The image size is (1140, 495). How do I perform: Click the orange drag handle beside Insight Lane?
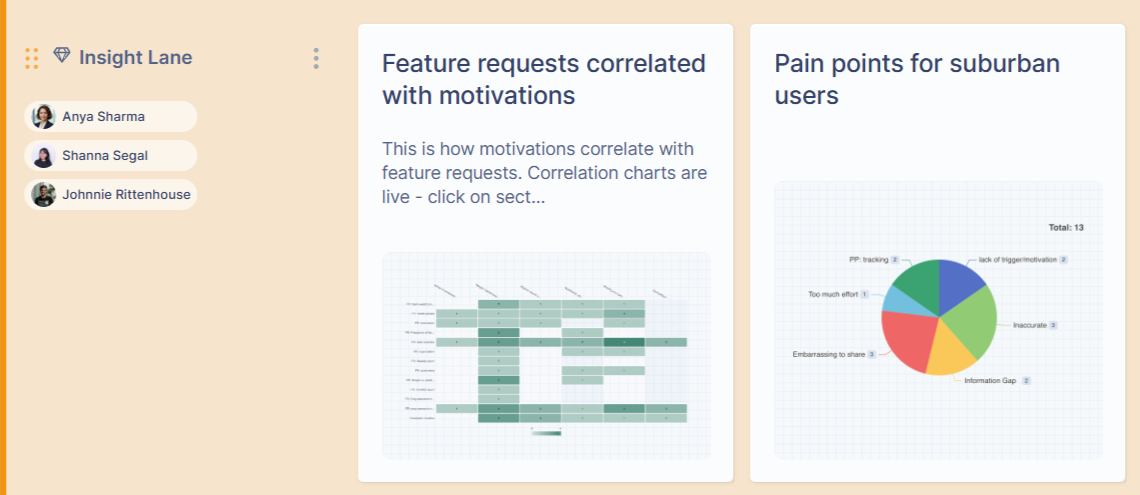[32, 58]
